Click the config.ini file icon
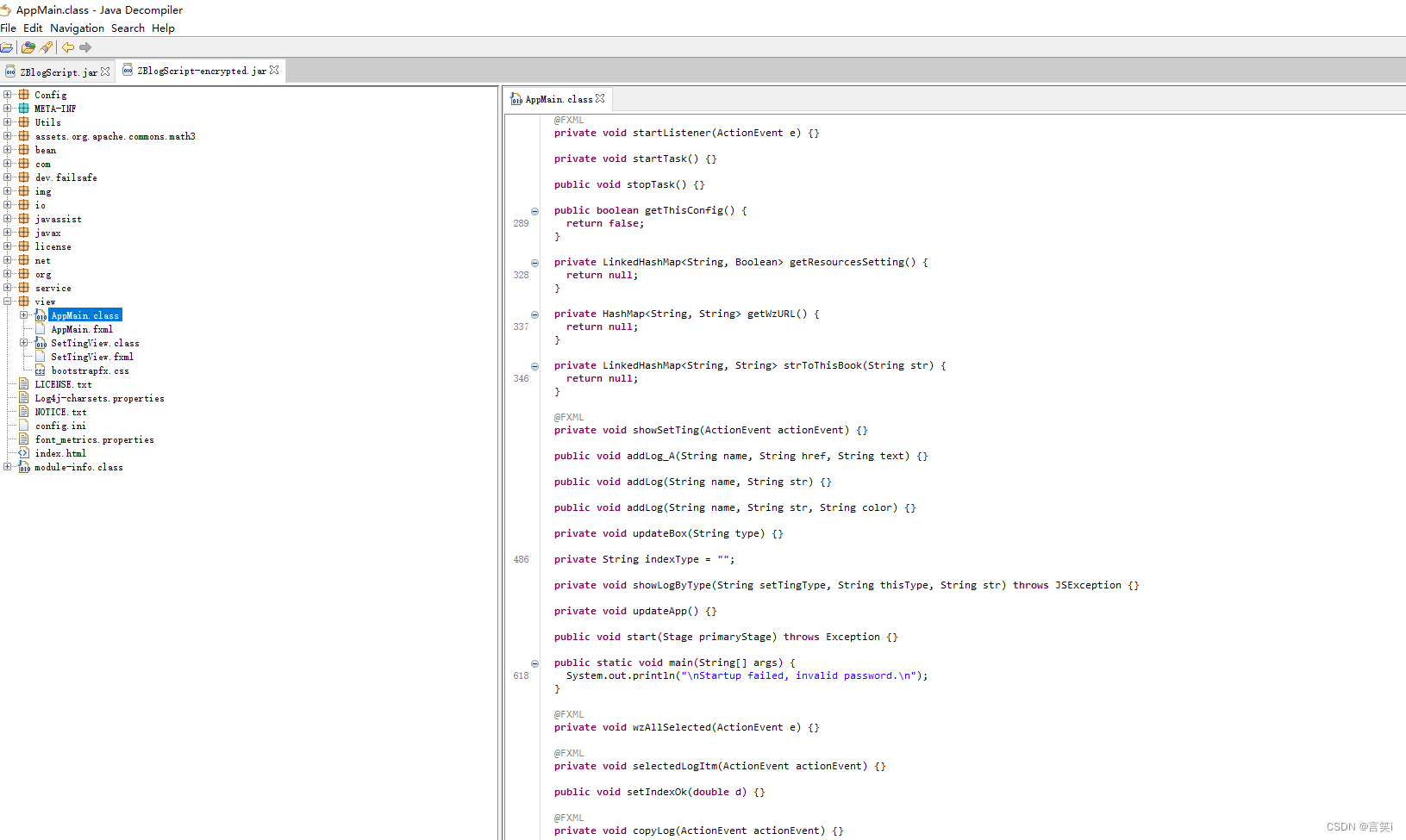Screen dimensions: 1406x840 (24, 426)
